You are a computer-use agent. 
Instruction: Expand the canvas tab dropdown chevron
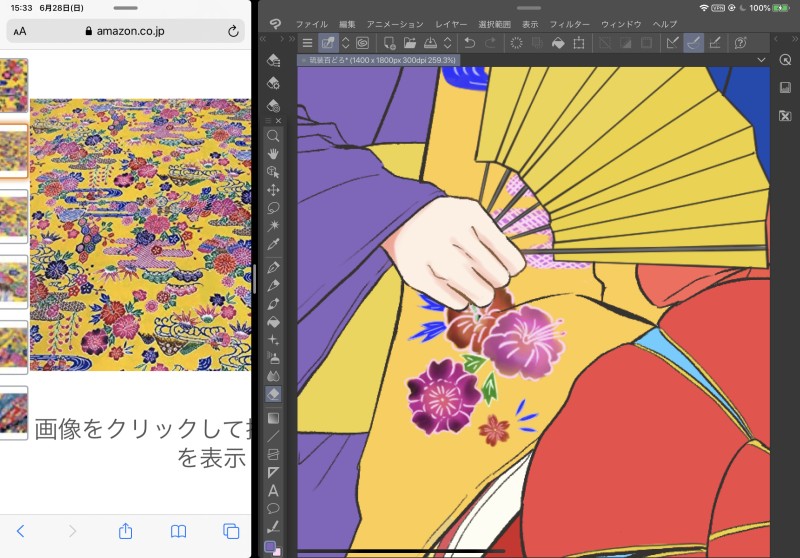(x=762, y=60)
